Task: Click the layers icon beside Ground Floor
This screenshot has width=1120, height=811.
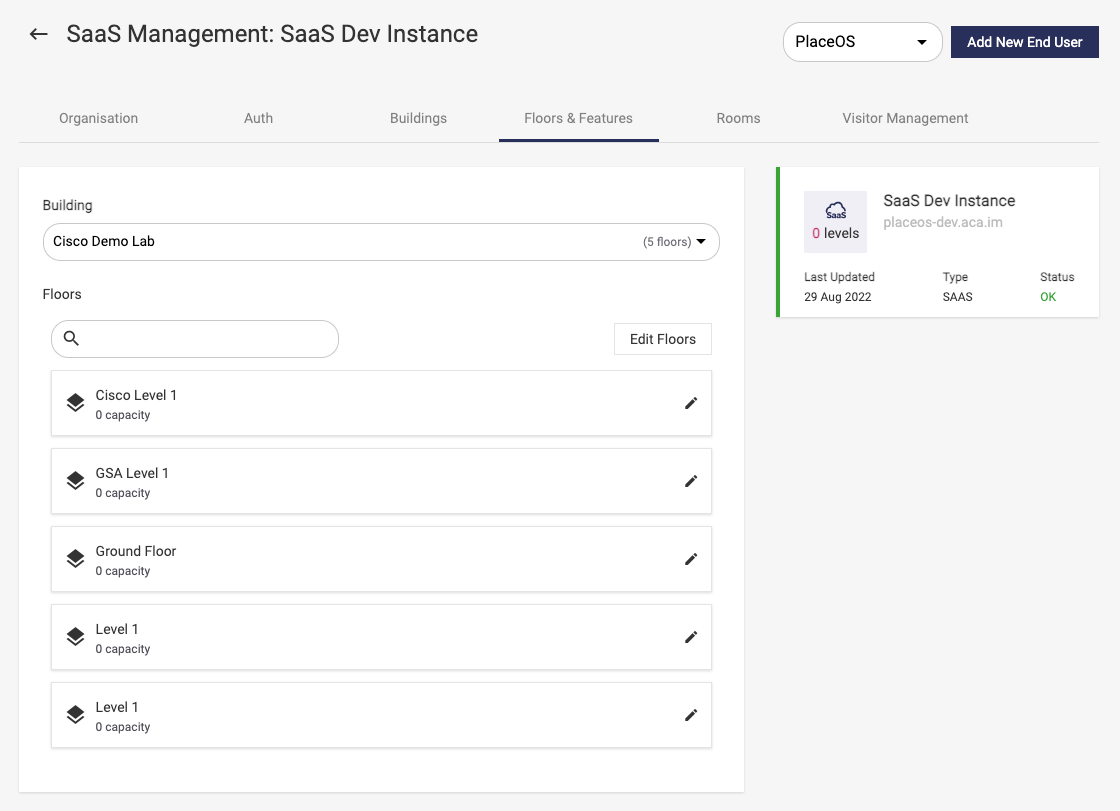Action: point(75,558)
